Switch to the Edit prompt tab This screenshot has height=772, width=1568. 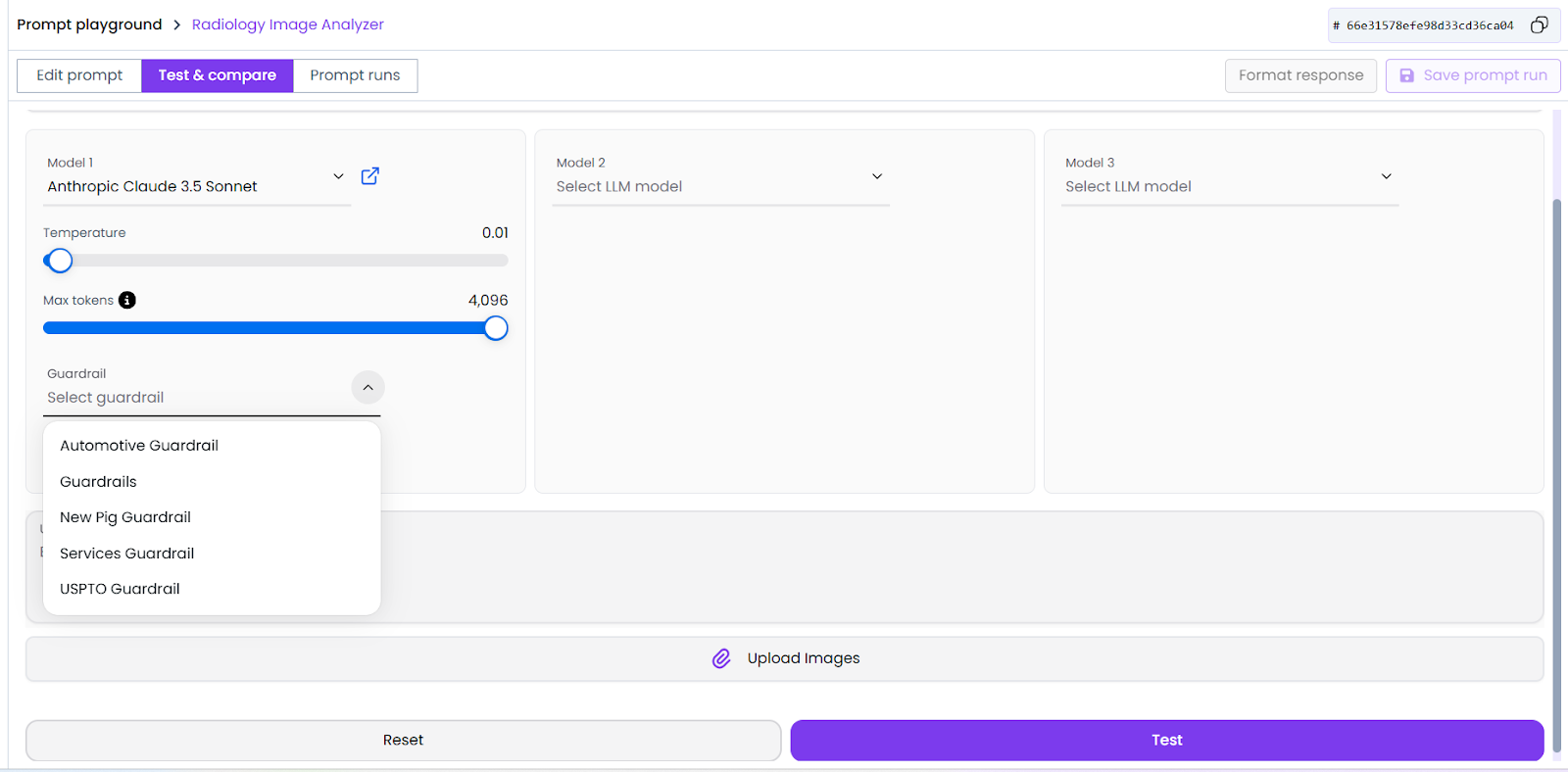click(x=79, y=75)
